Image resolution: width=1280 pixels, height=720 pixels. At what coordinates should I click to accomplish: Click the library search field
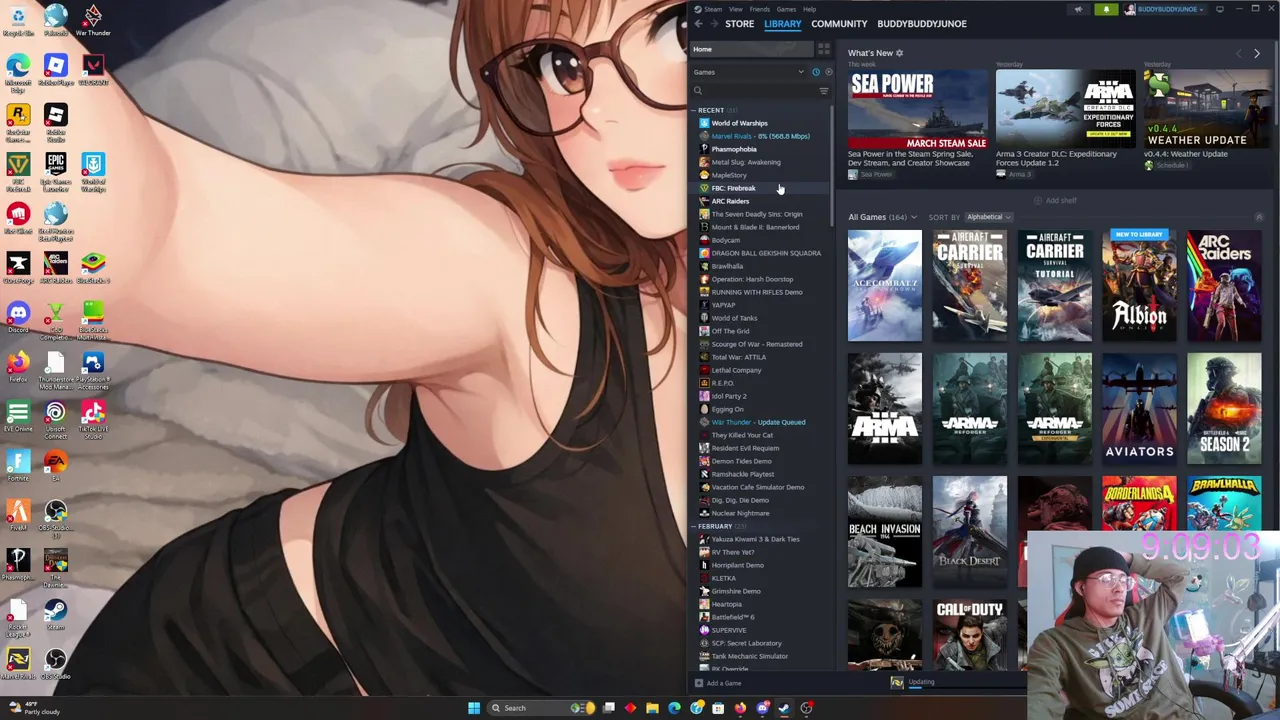coord(754,91)
